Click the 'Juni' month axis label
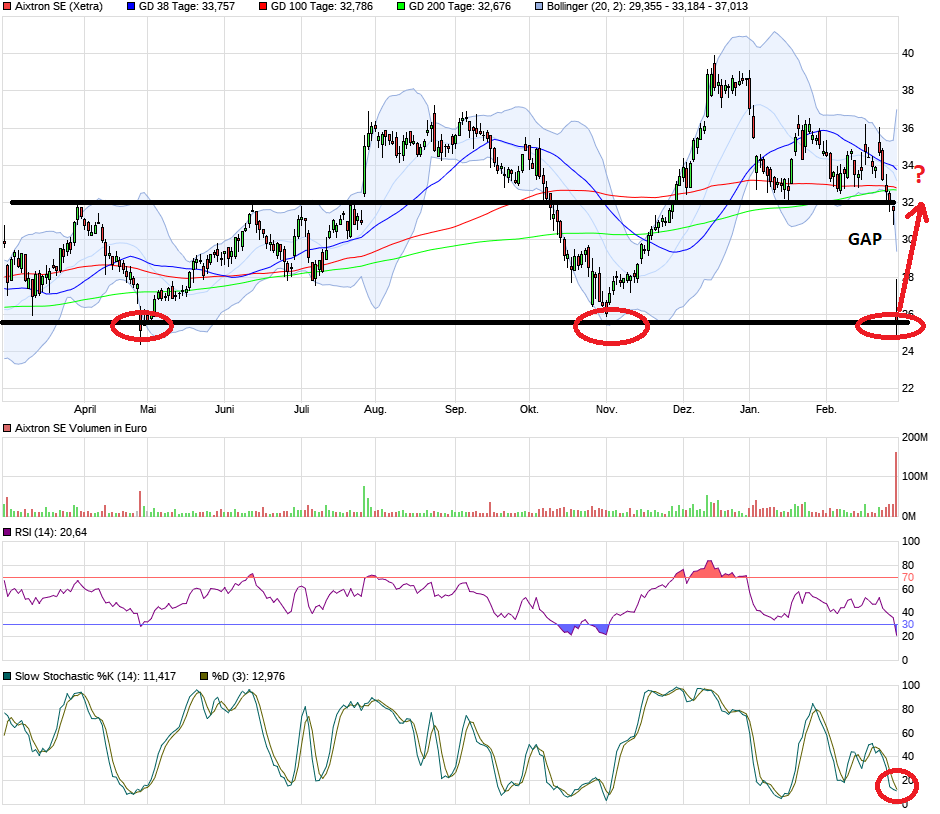 pyautogui.click(x=225, y=409)
